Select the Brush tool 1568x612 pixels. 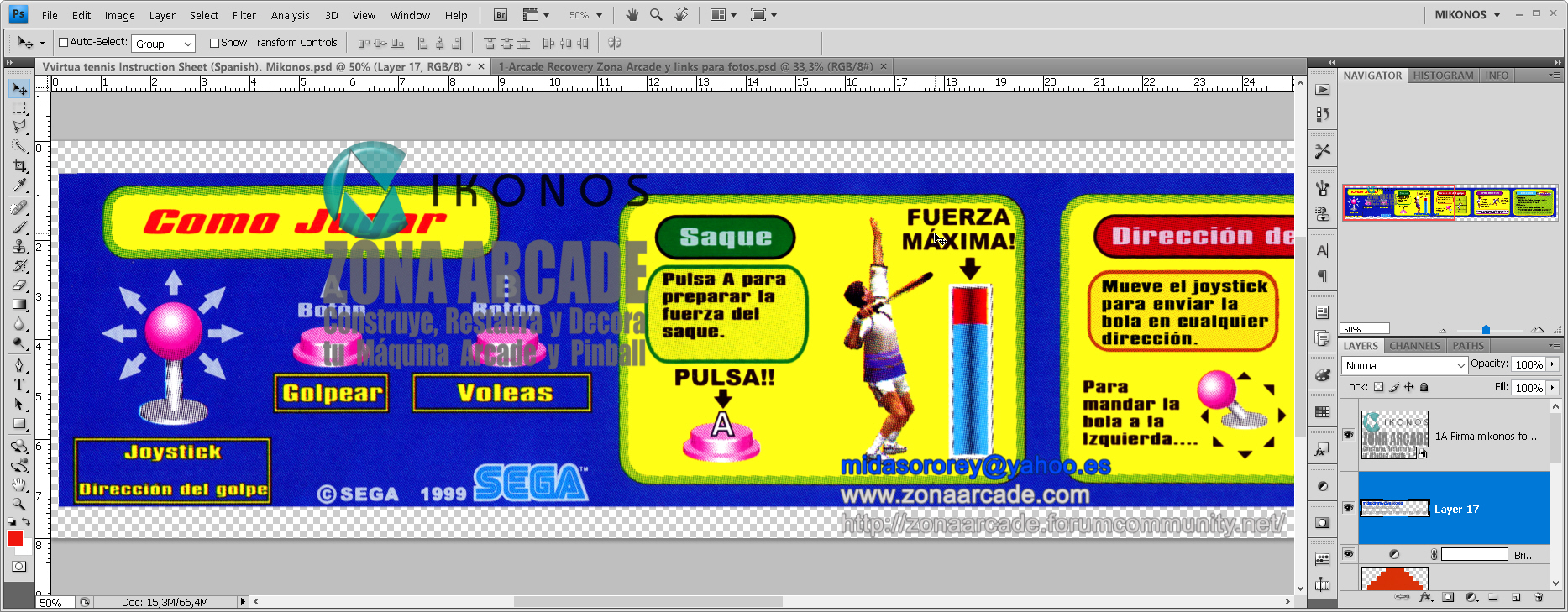[19, 227]
